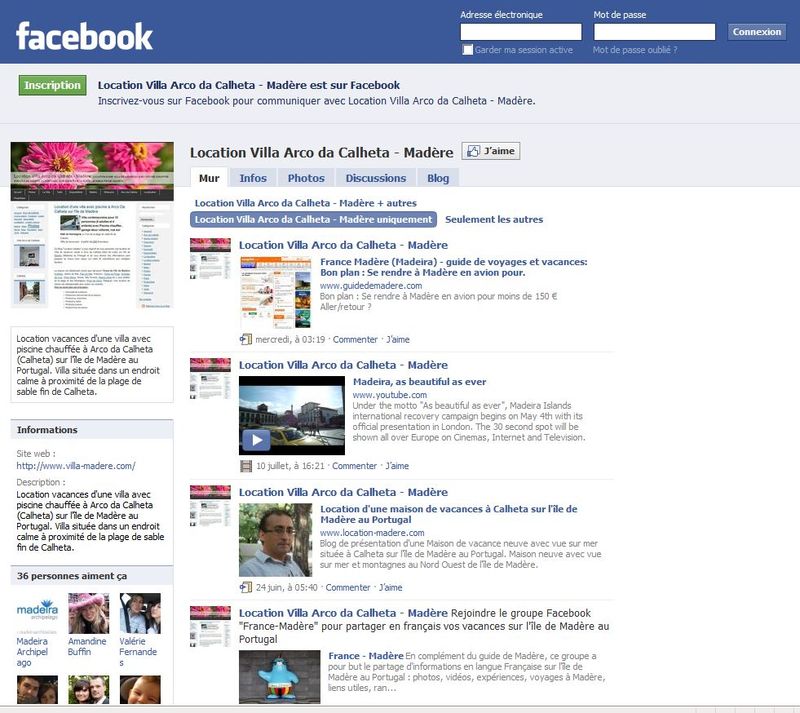Viewport: 800px width, 713px height.
Task: Select the Seulement les autres filter
Action: [x=494, y=219]
